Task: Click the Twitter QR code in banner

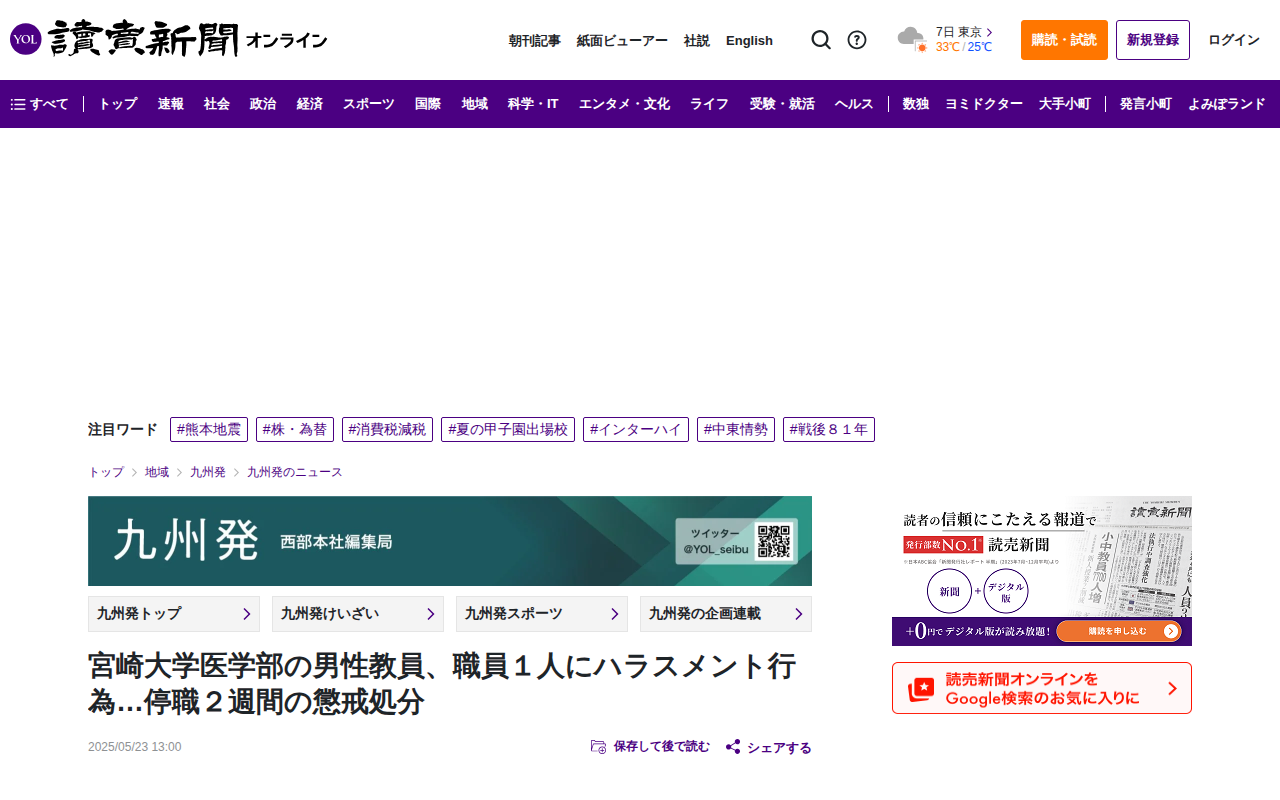Action: point(773,541)
